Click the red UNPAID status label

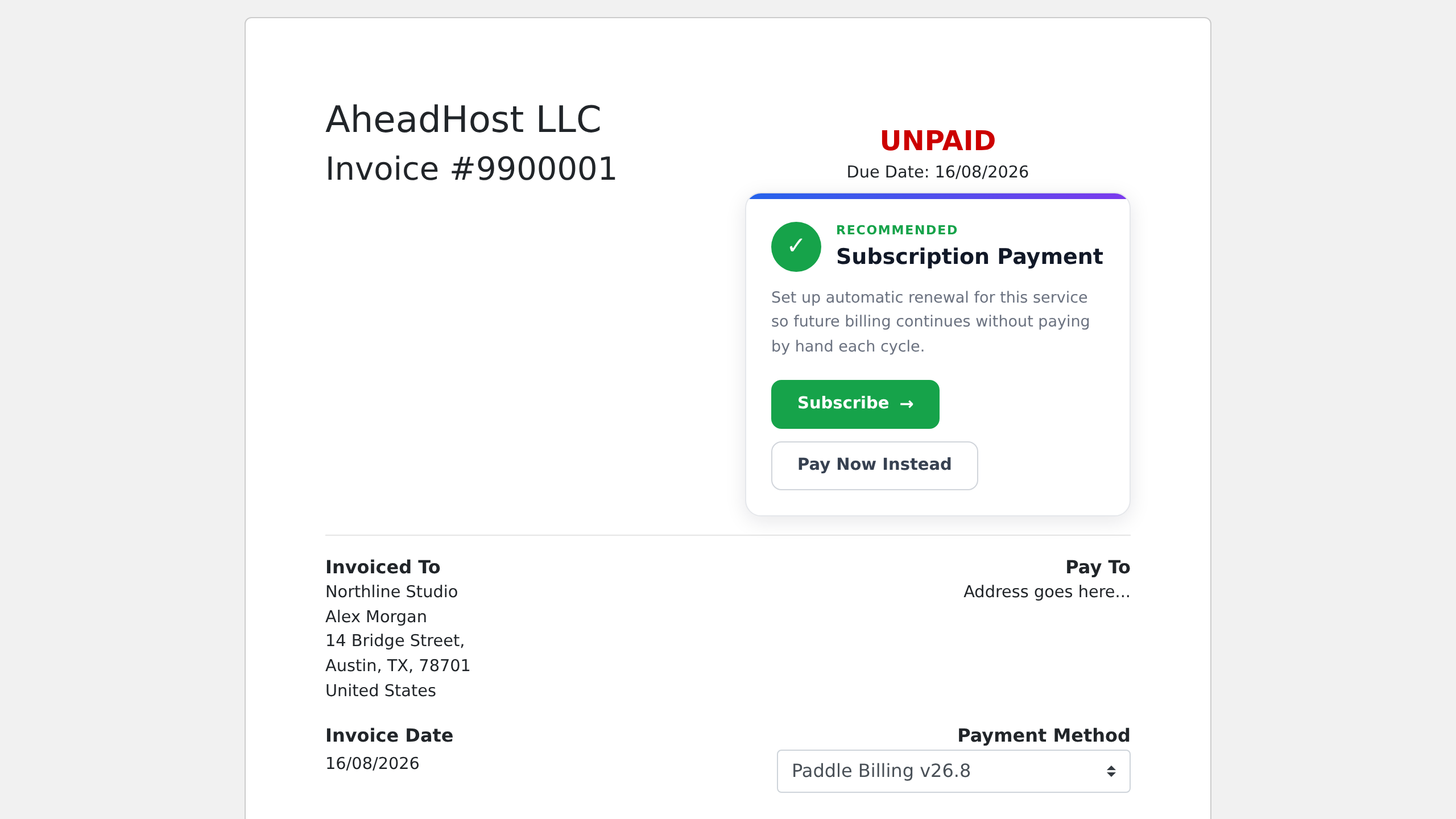pyautogui.click(x=937, y=141)
